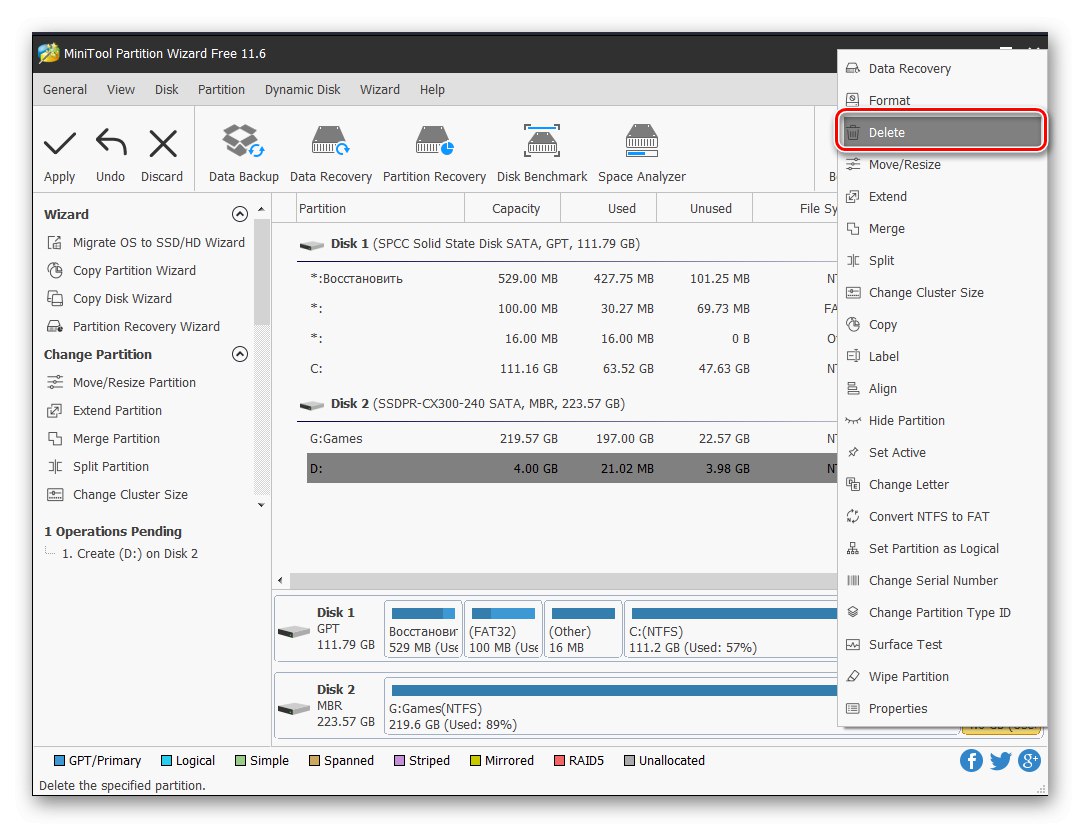The height and width of the screenshot is (828, 1080).
Task: Click the horizontal scrollbar left arrow
Action: point(280,580)
